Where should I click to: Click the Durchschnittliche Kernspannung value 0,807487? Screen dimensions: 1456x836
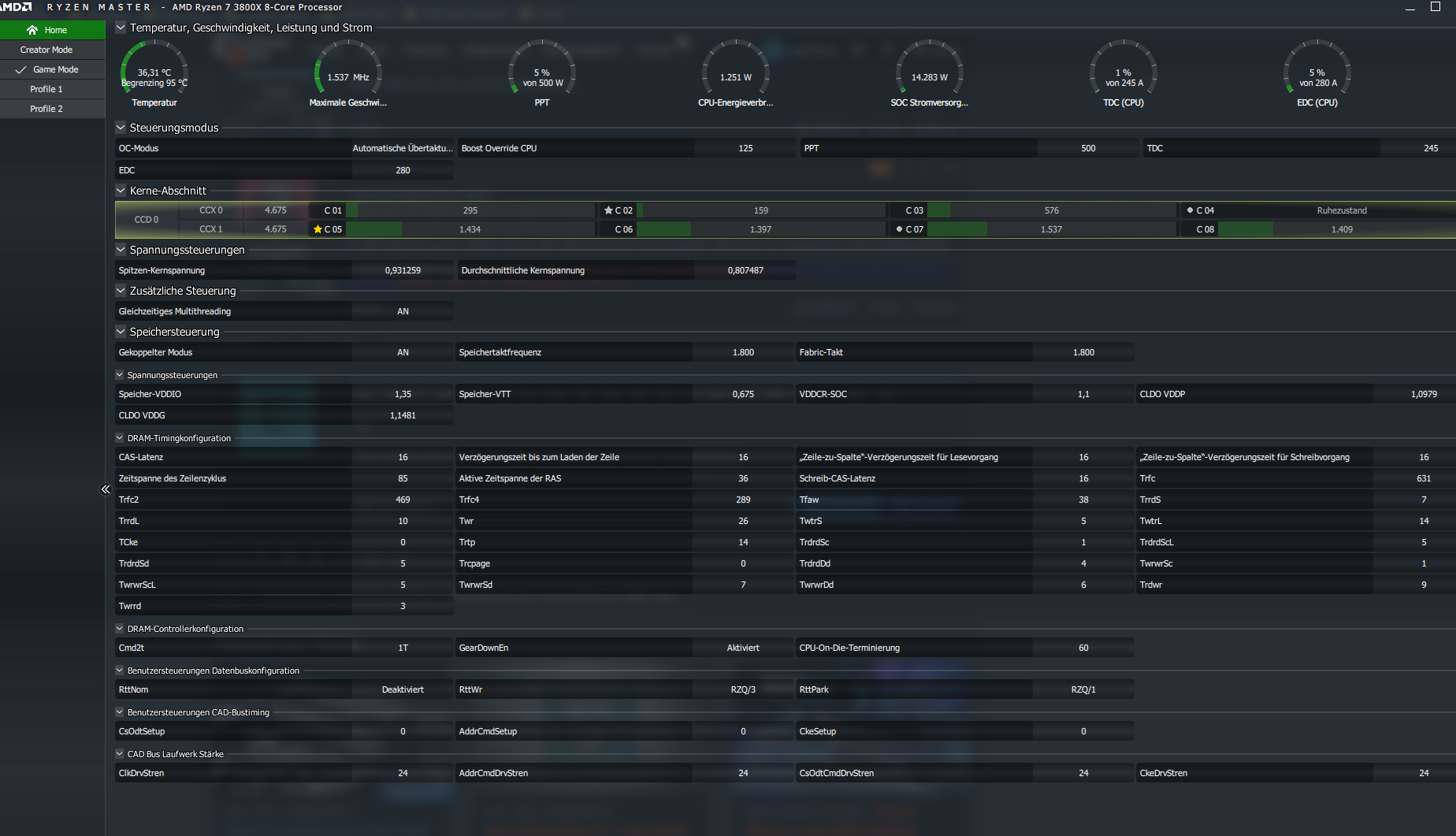(x=745, y=270)
